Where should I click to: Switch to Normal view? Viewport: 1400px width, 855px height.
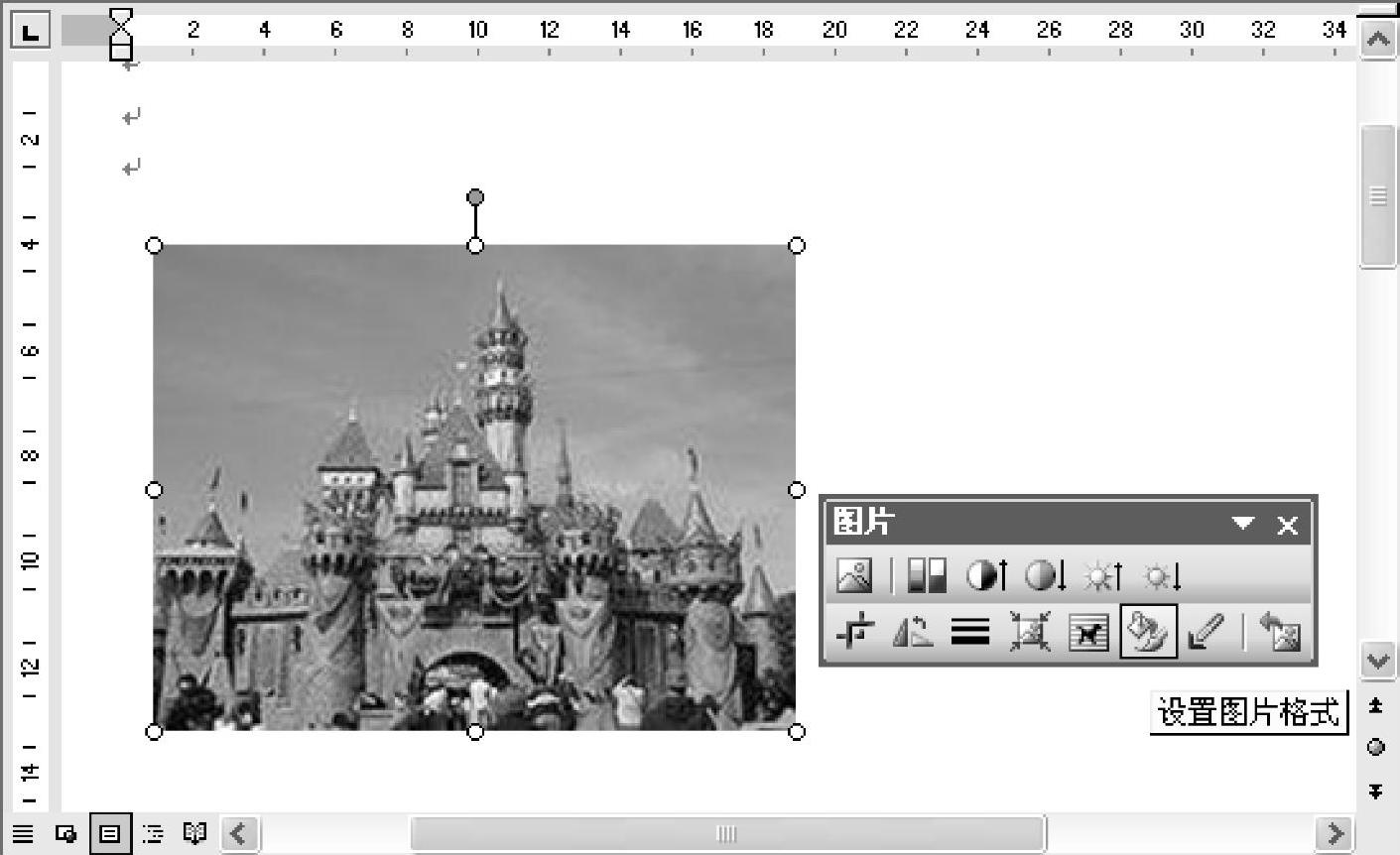click(x=23, y=833)
